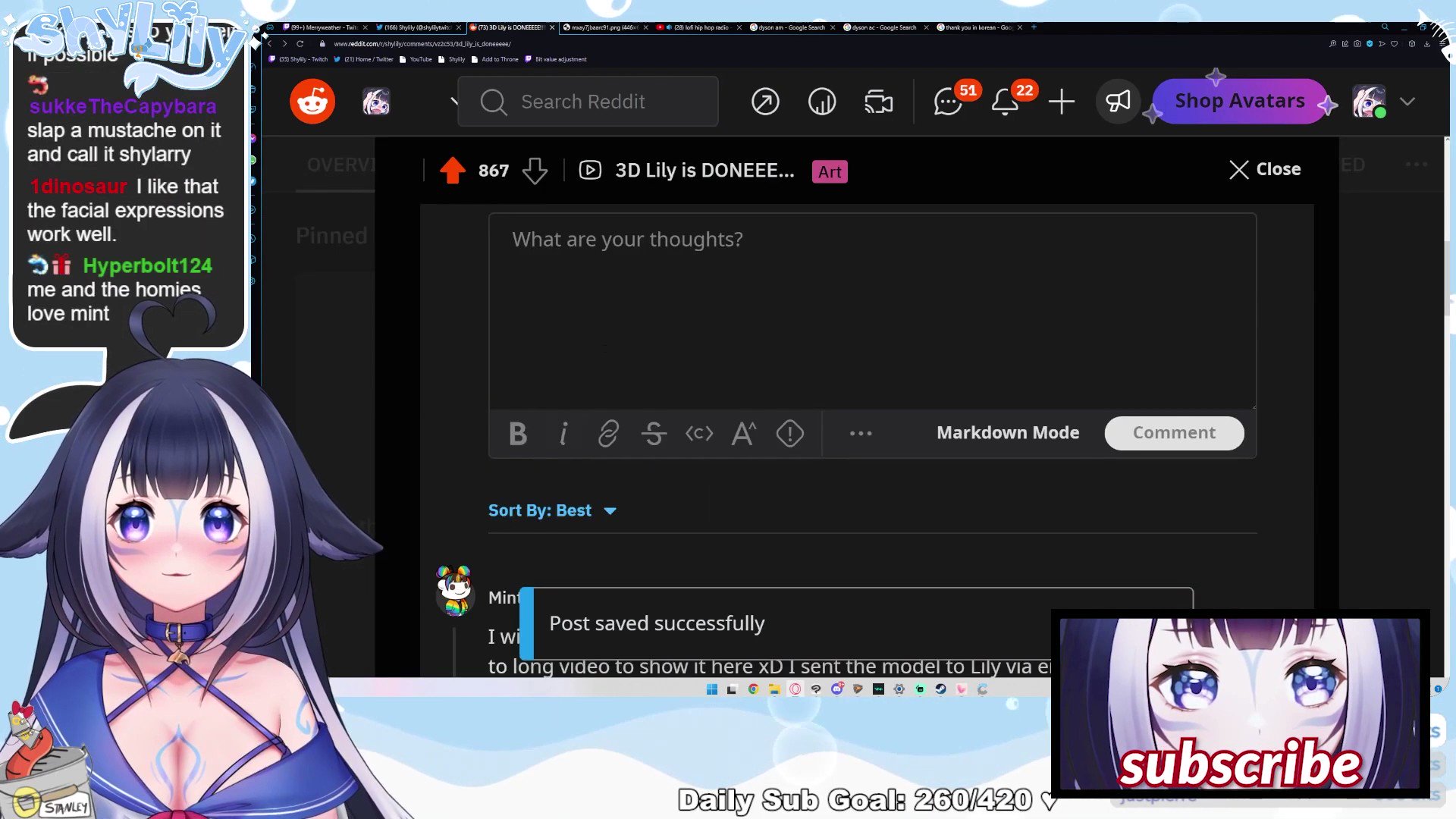Screen dimensions: 1456x819
Task: Create a new post with plus icon
Action: tap(1062, 102)
